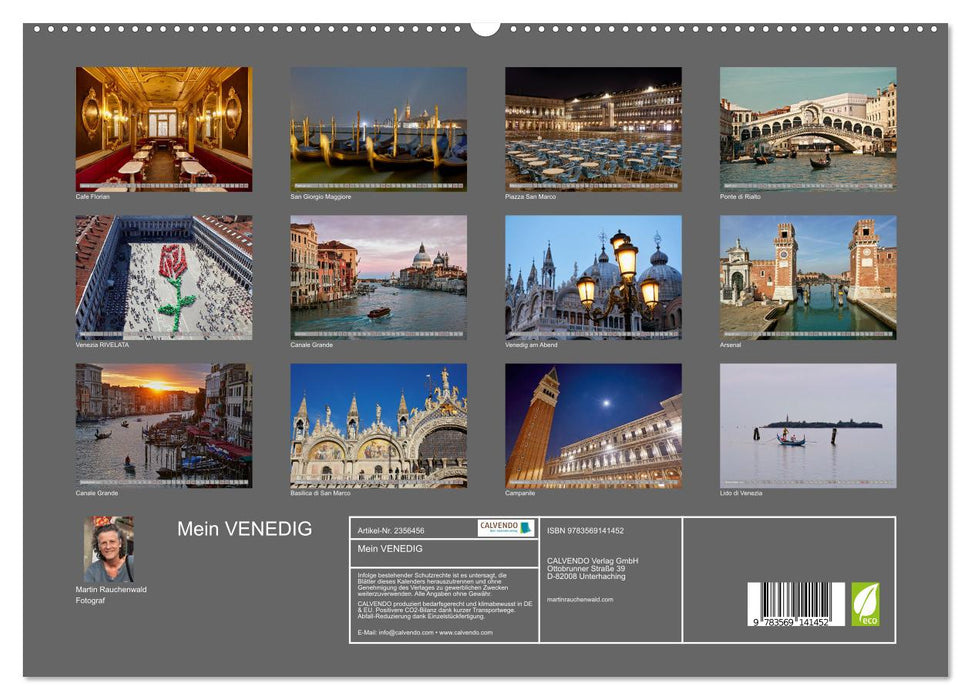Image resolution: width=971 pixels, height=700 pixels.
Task: Click the CO2-Bilanz production notice paragraph
Action: pyautogui.click(x=445, y=610)
